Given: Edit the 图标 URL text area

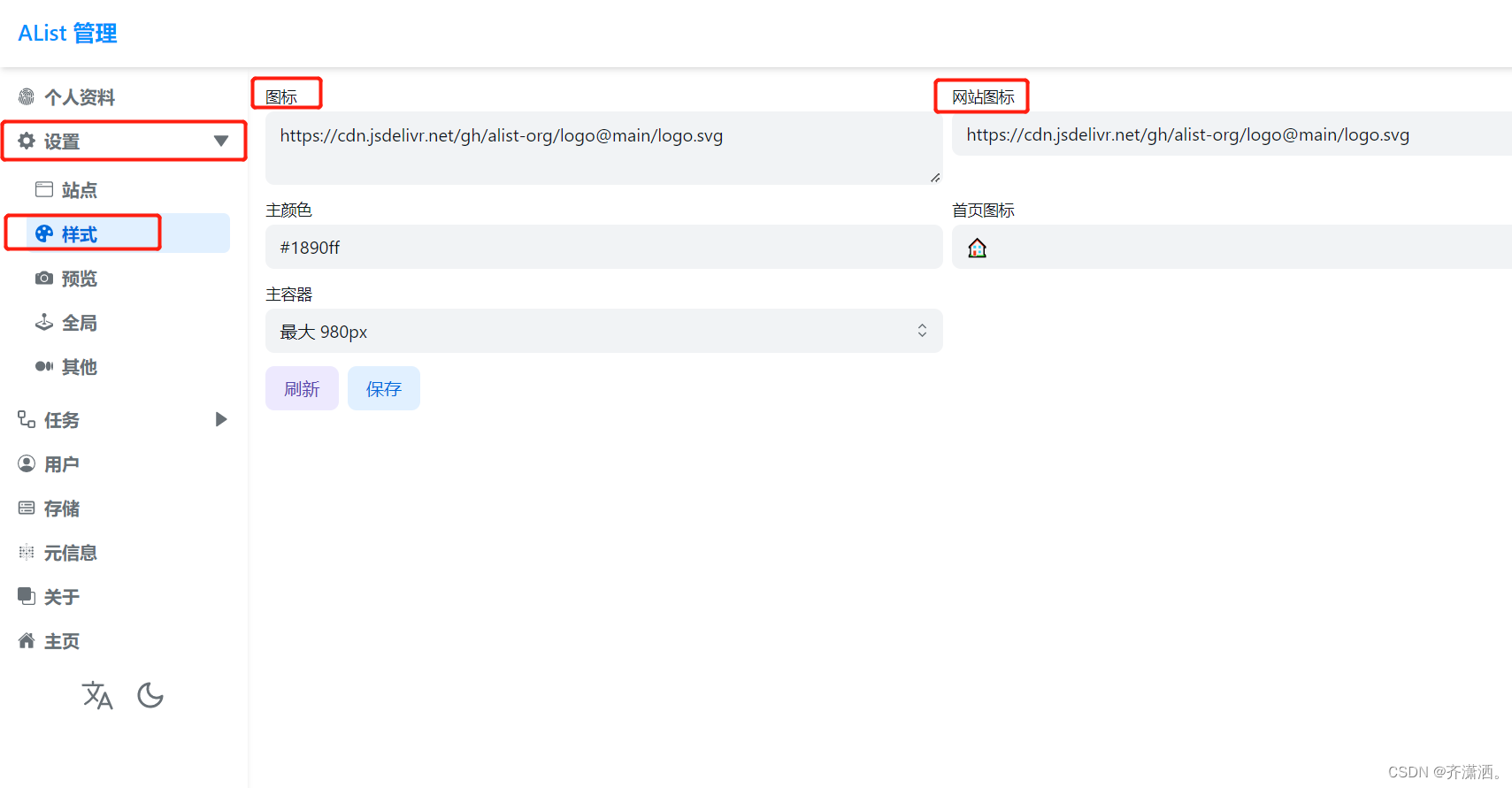Looking at the screenshot, I should click(x=604, y=148).
